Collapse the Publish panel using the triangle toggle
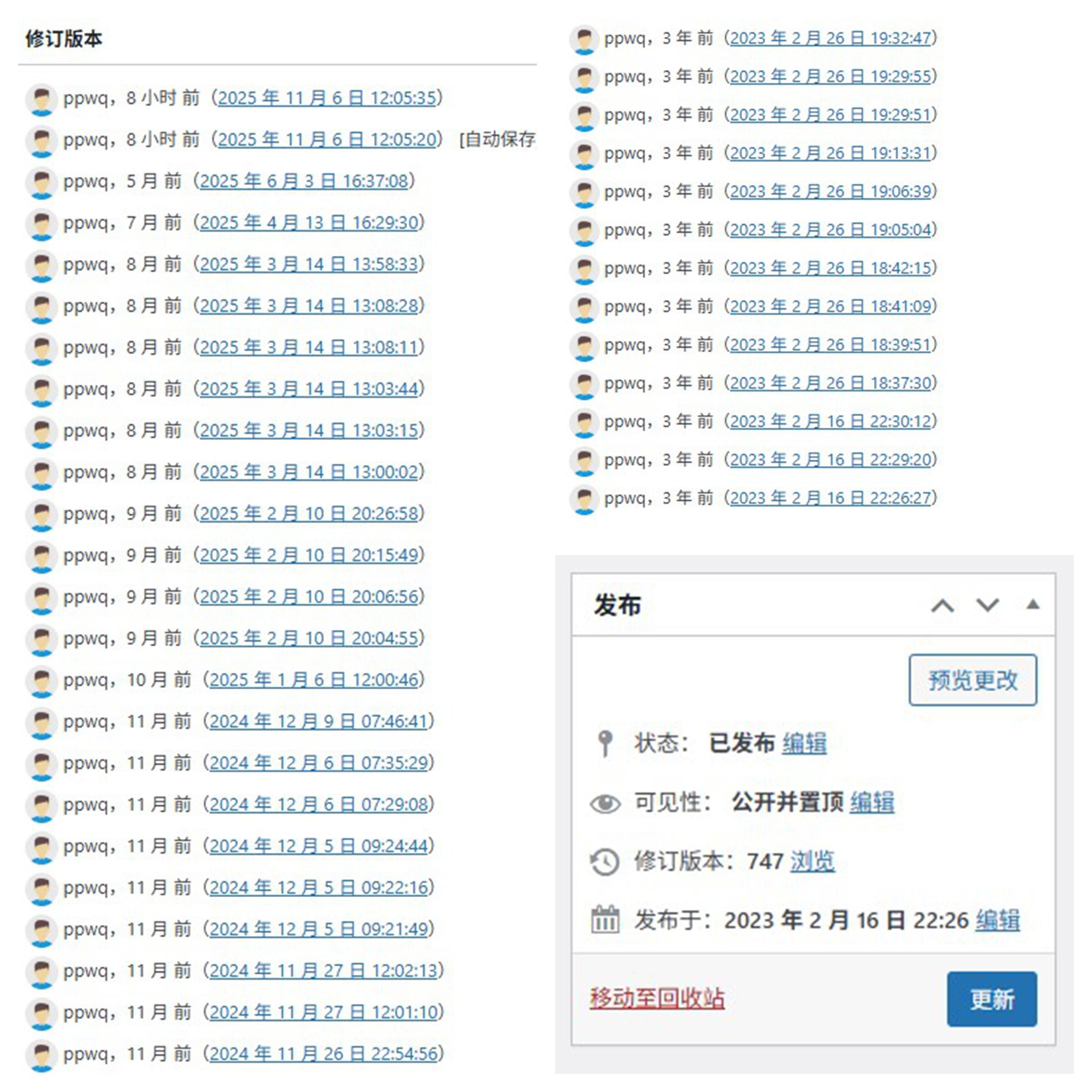This screenshot has height=1092, width=1092. [1033, 605]
